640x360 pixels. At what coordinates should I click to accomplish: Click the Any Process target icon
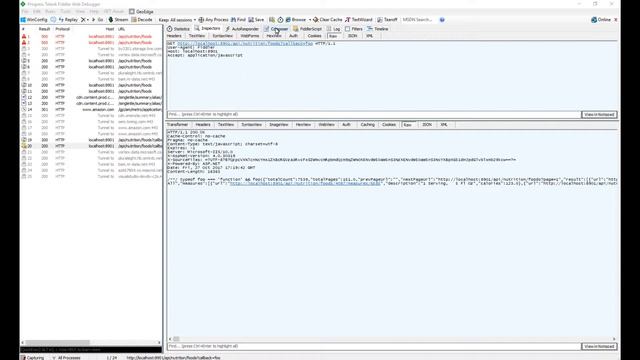[213, 20]
